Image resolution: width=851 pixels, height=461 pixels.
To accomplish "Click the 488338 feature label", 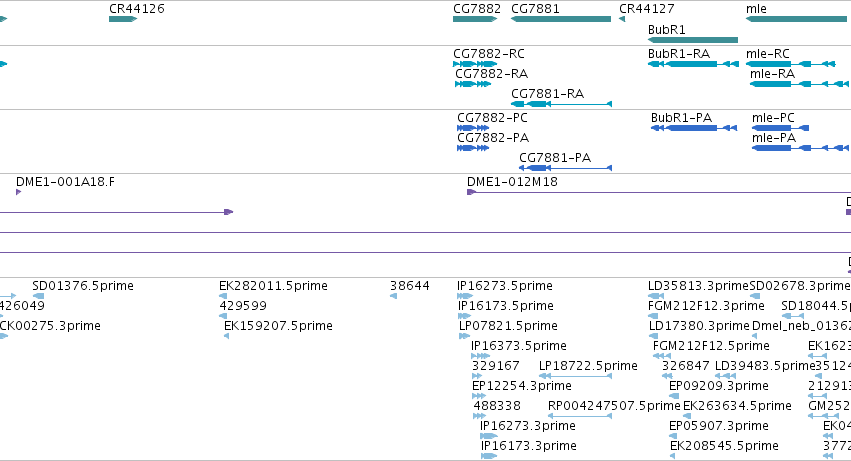I will point(497,407).
